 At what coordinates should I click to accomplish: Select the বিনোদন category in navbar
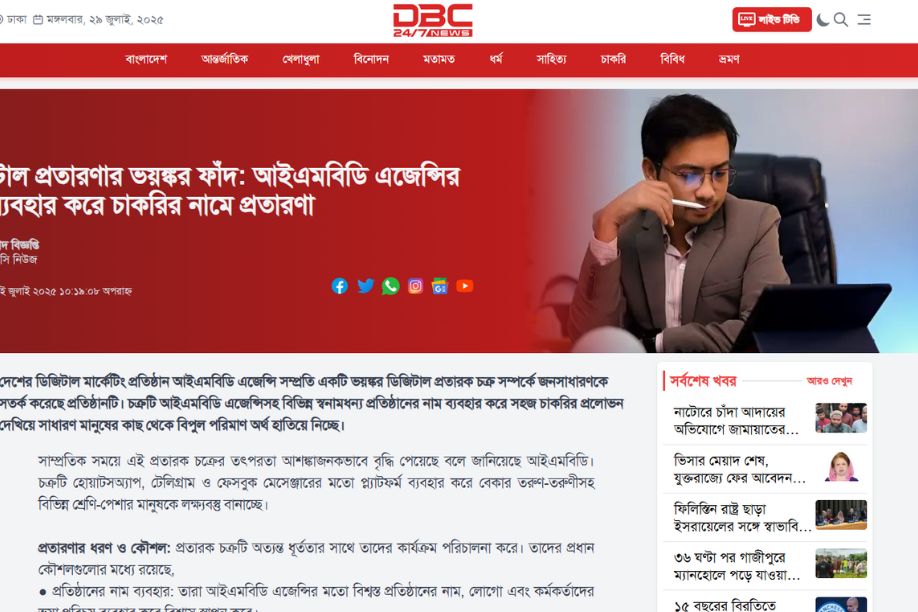pyautogui.click(x=371, y=59)
